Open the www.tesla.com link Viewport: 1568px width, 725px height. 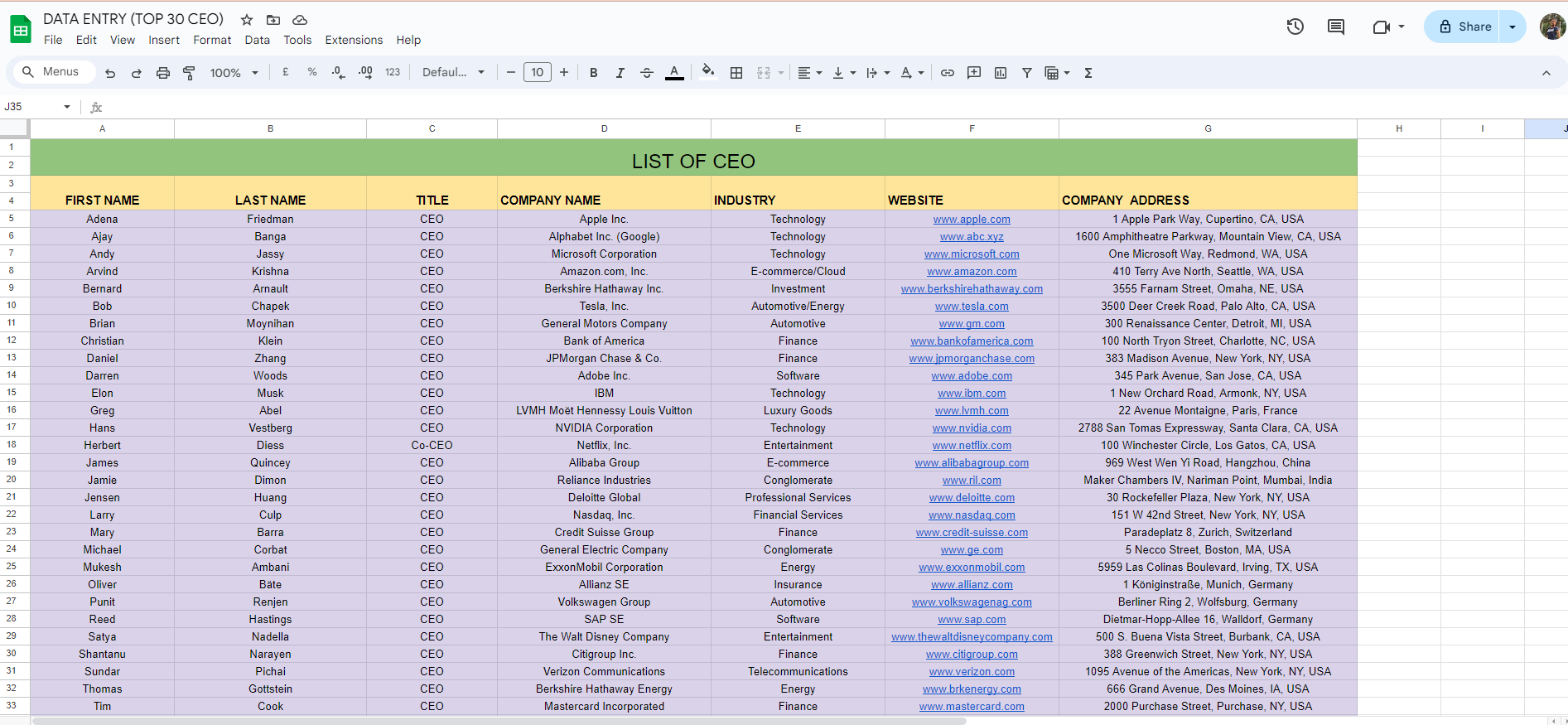coord(972,307)
